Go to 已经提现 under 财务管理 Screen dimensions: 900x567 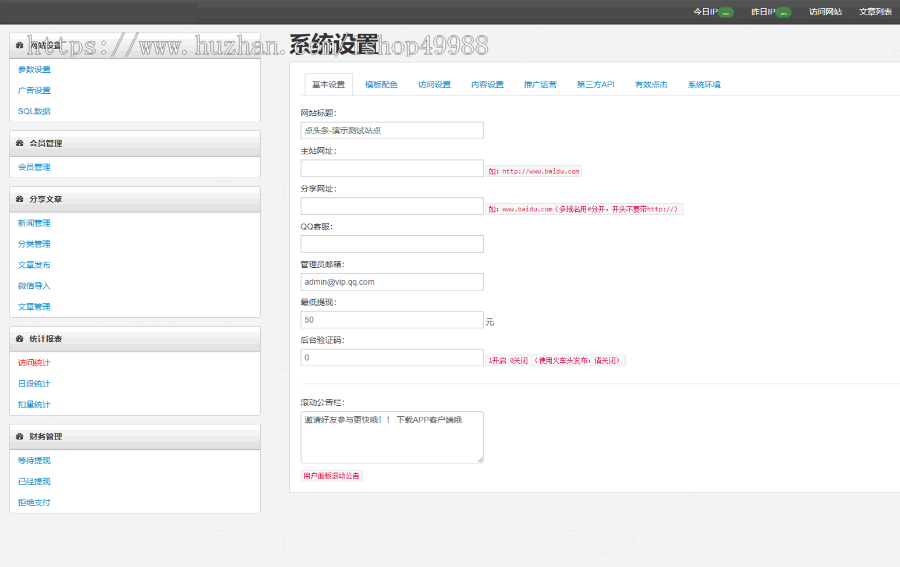click(x=34, y=481)
